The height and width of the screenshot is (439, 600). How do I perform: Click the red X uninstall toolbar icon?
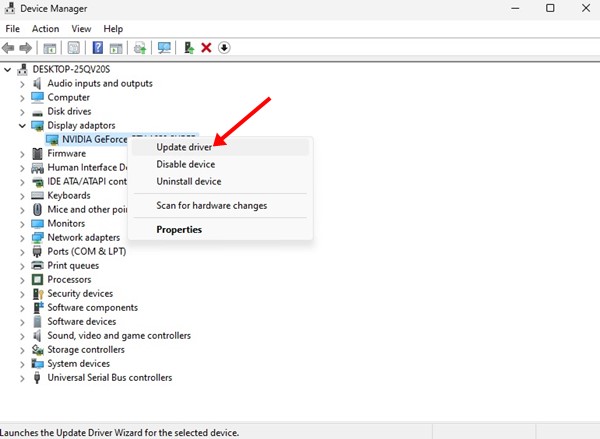click(206, 47)
